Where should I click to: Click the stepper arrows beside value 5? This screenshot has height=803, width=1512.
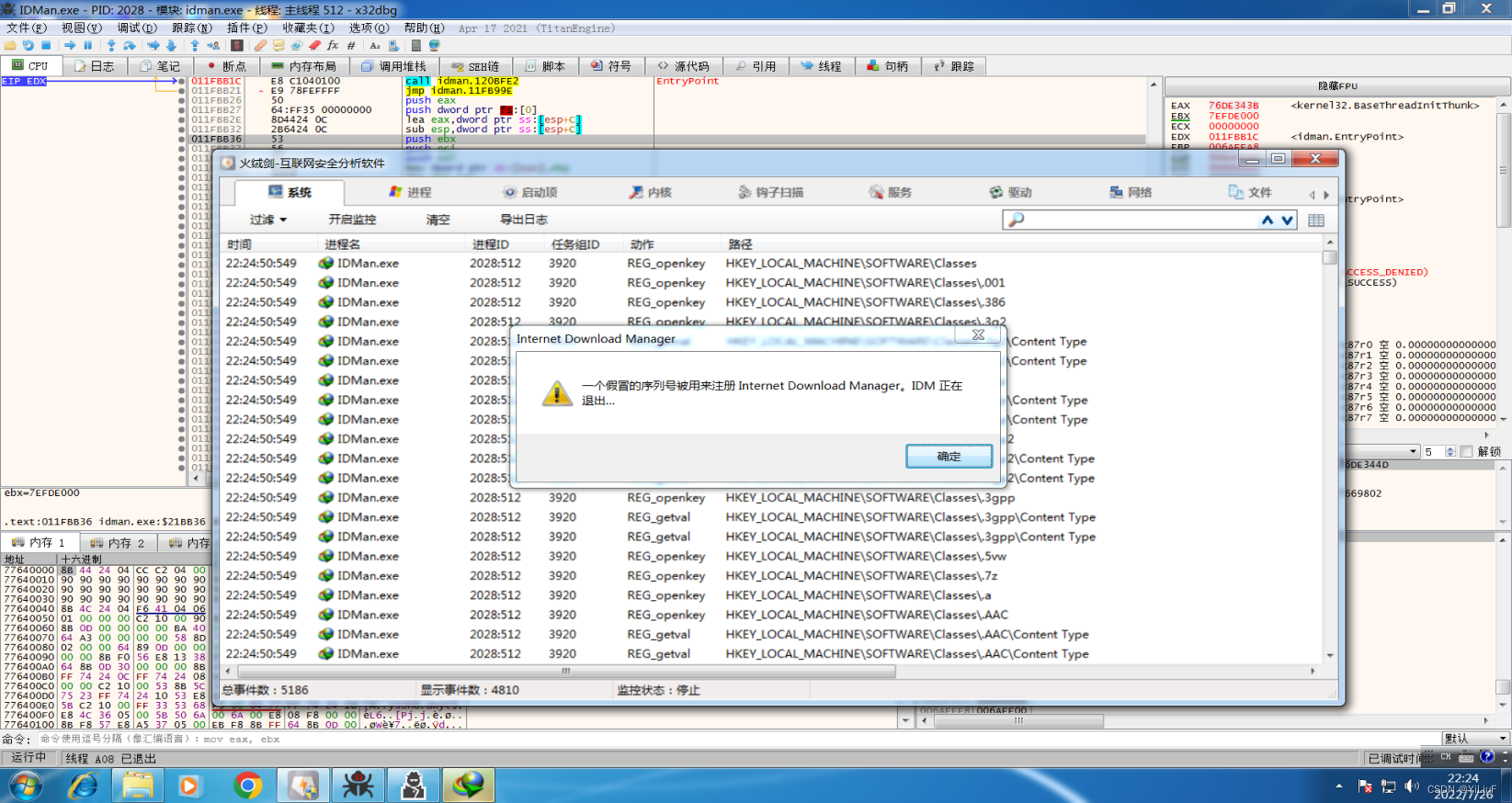pos(1450,451)
